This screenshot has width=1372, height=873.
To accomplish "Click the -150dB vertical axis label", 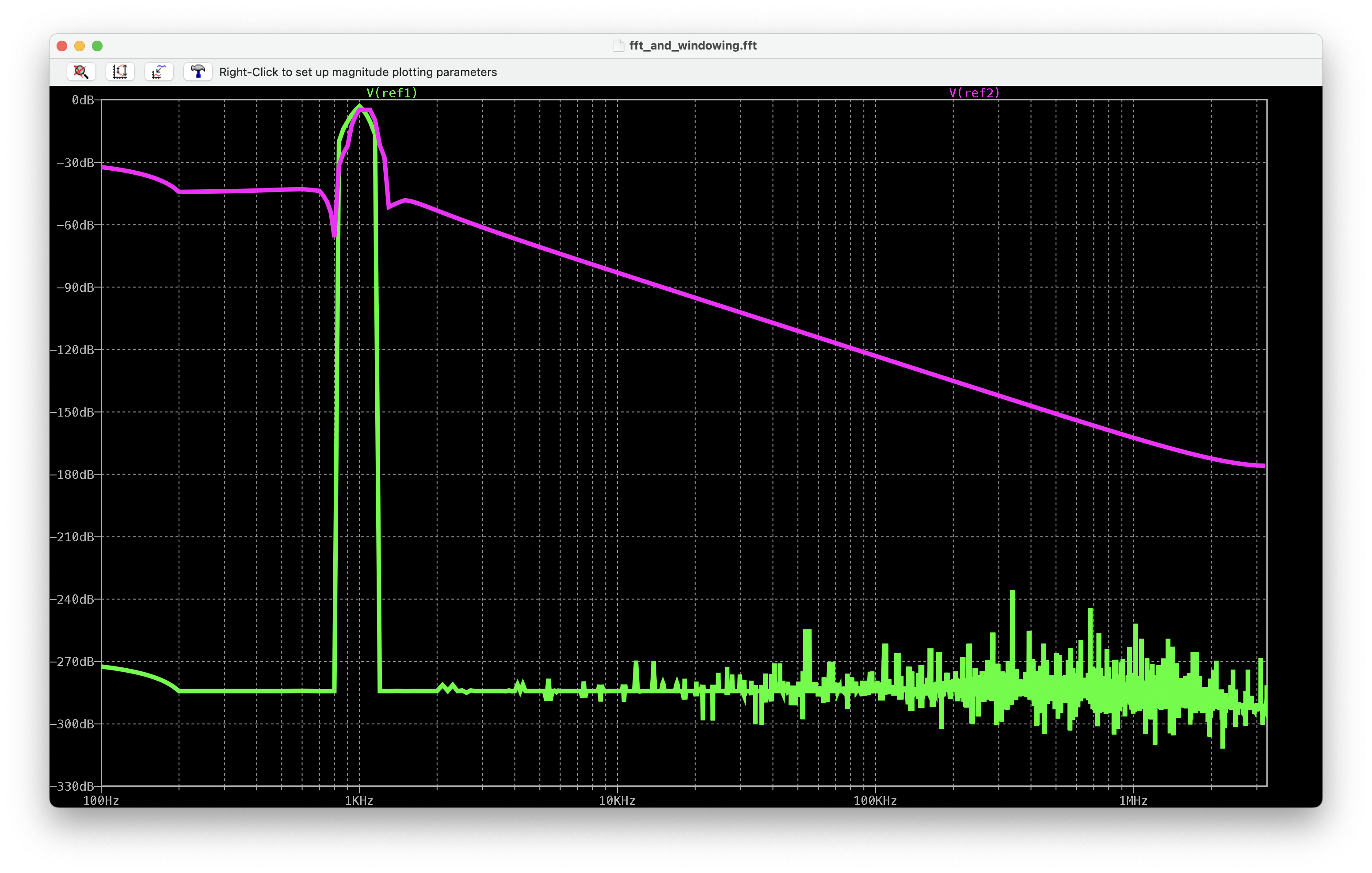I will pyautogui.click(x=72, y=412).
